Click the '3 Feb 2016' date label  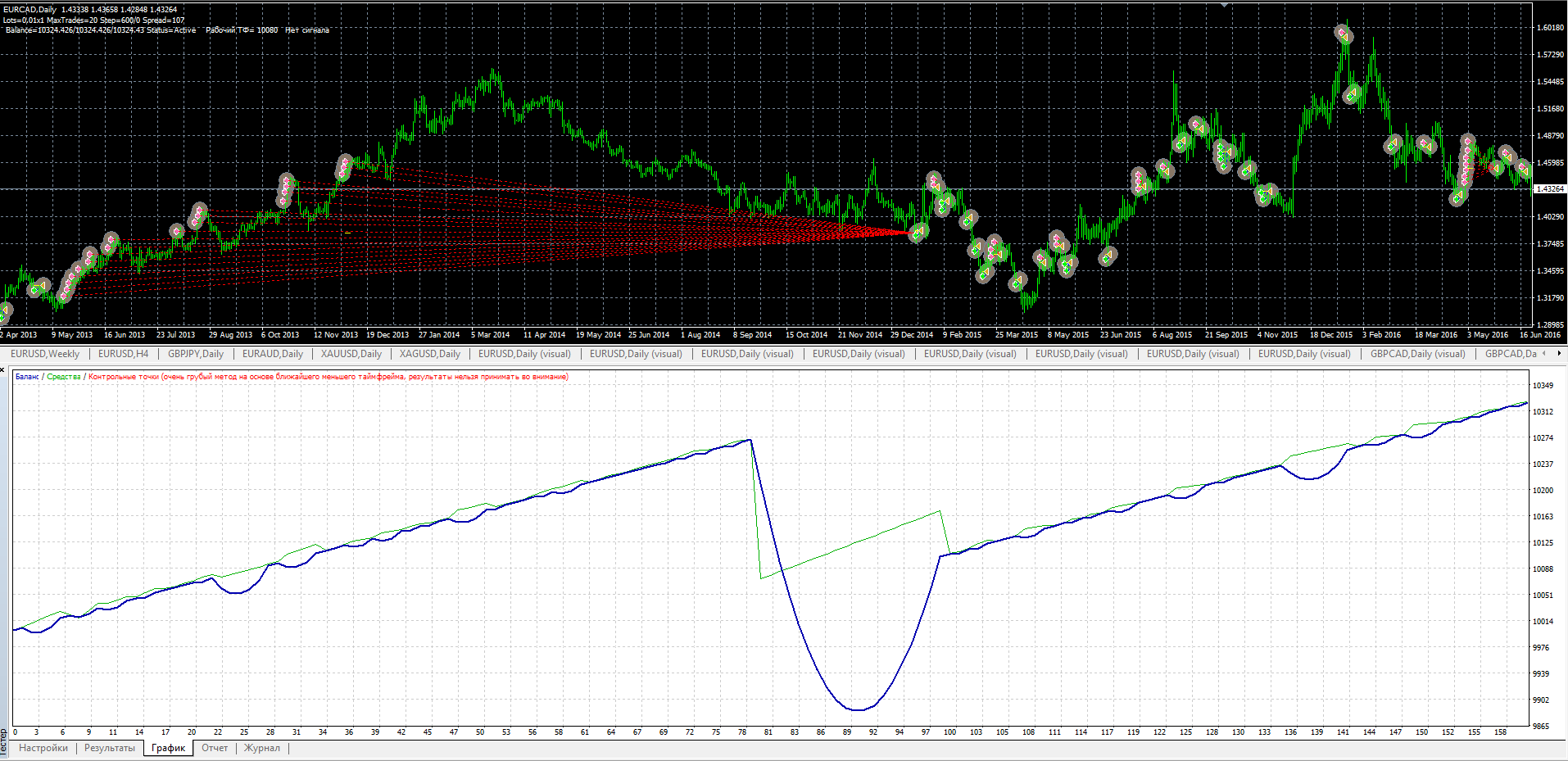(x=1381, y=335)
